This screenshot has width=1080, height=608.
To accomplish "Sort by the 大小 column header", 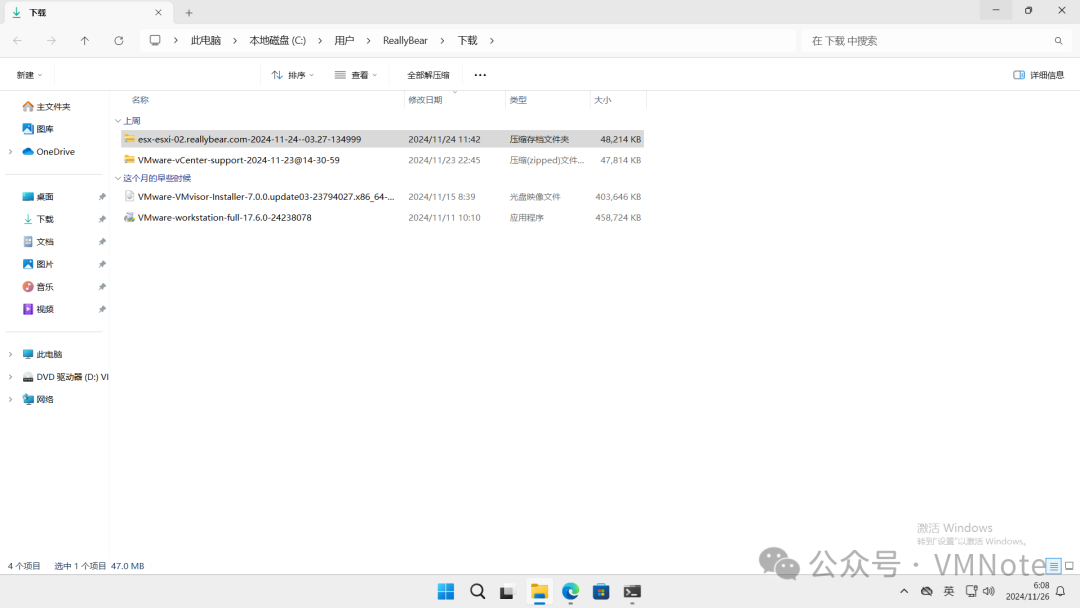I will pyautogui.click(x=603, y=100).
